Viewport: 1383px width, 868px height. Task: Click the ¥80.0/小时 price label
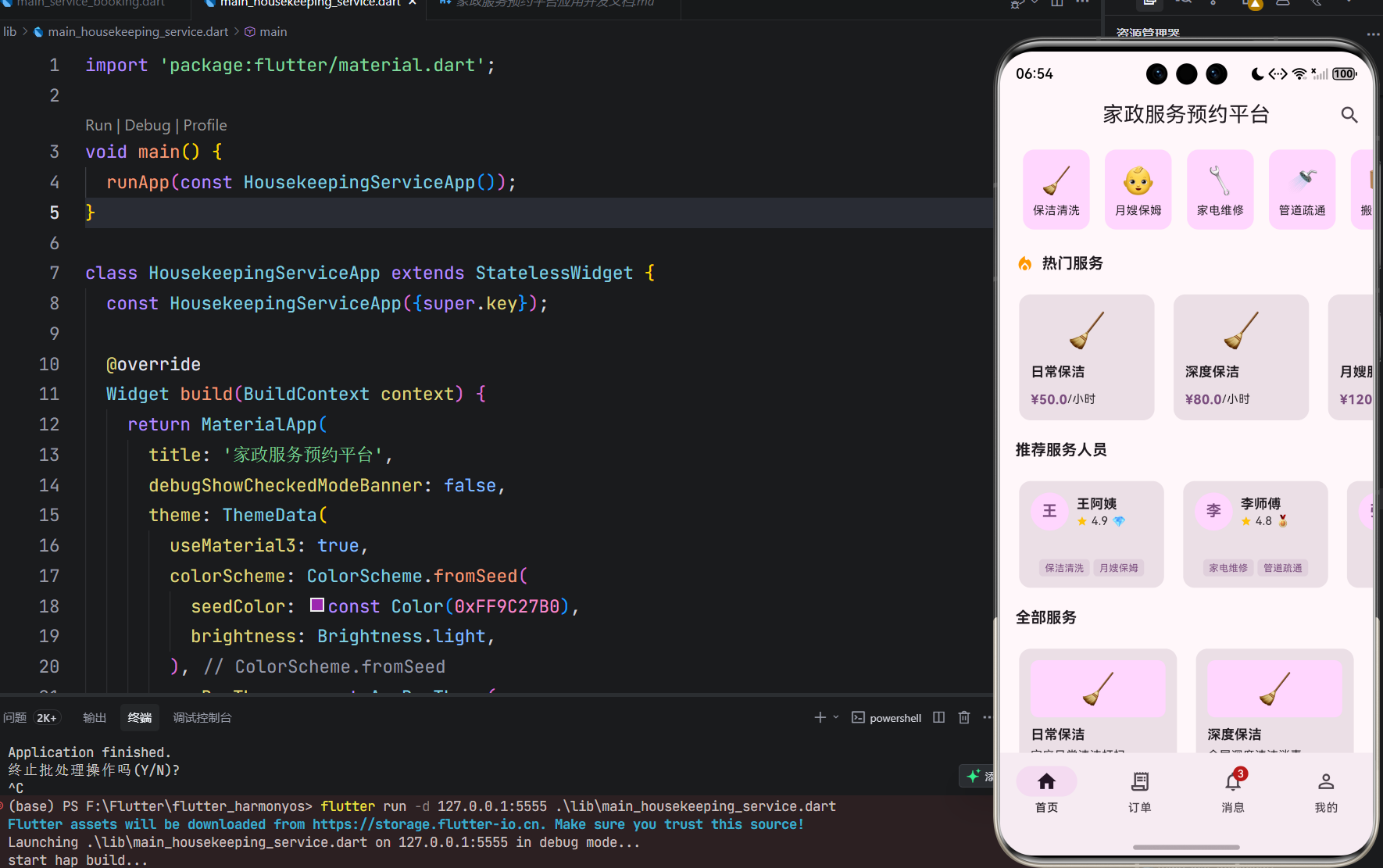(1217, 399)
